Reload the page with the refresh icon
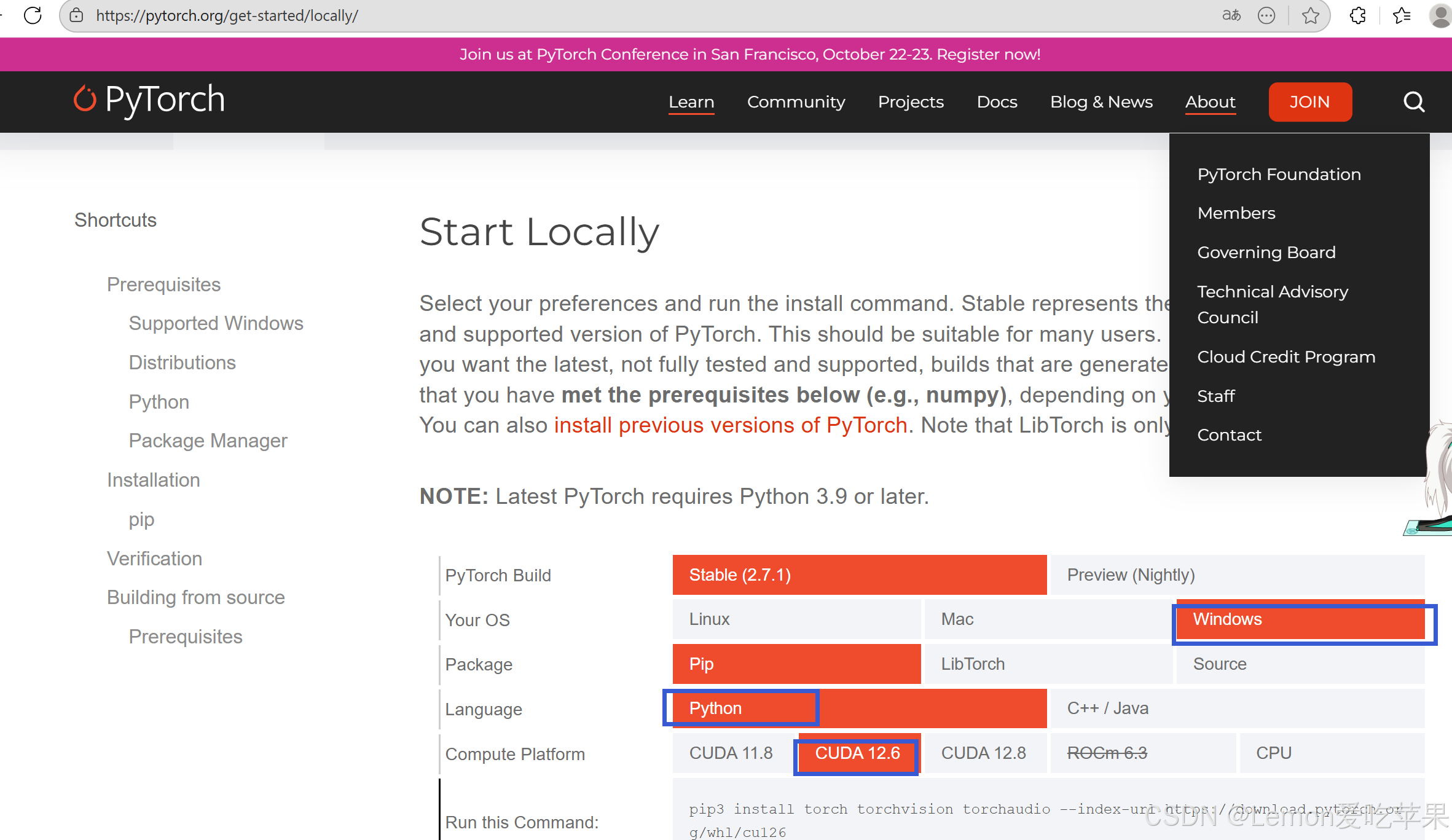This screenshot has width=1452, height=840. tap(33, 15)
